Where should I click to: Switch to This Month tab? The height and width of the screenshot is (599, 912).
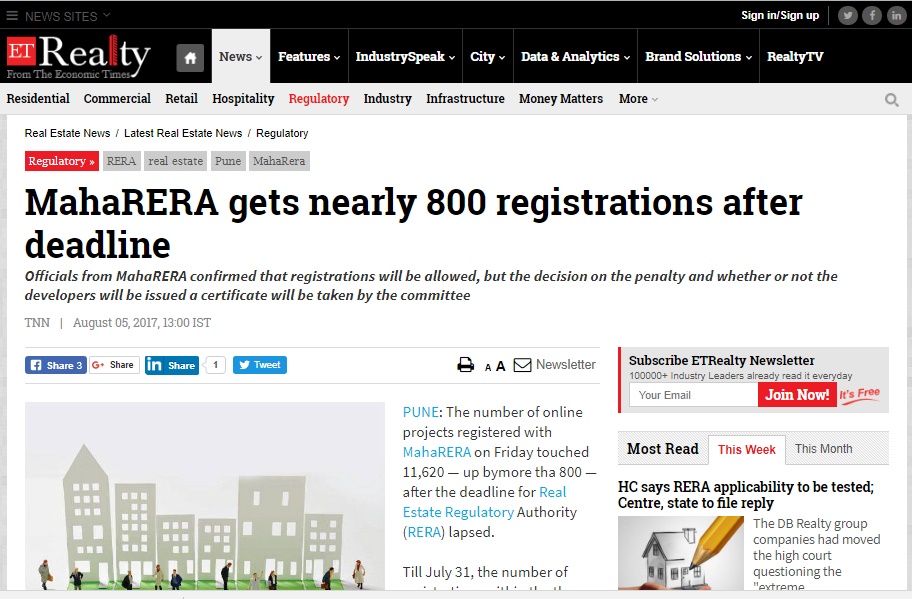click(824, 449)
